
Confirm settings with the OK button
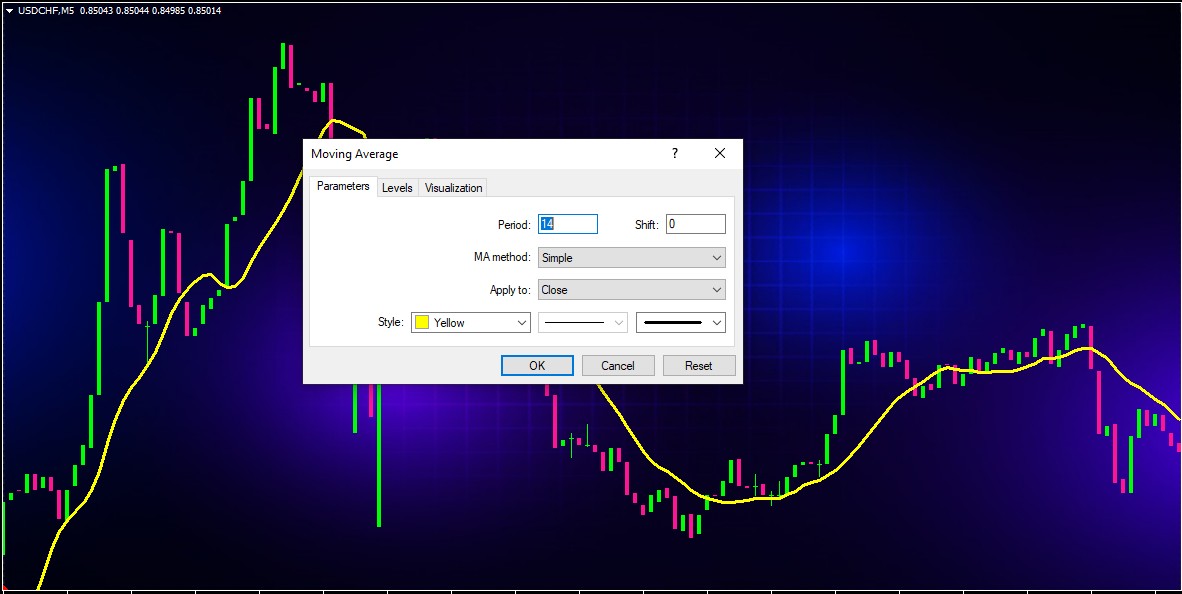pyautogui.click(x=536, y=365)
